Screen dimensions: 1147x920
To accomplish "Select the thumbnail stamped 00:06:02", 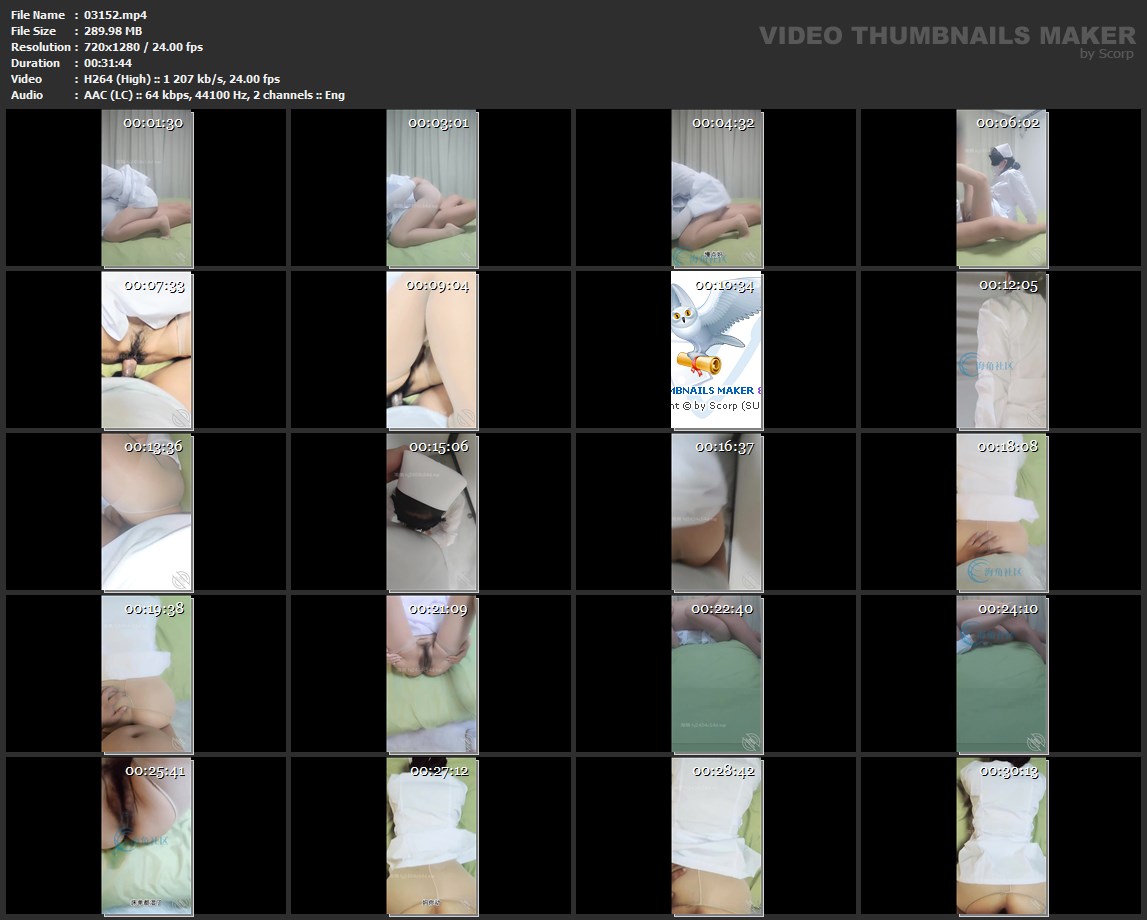I will pos(1002,188).
